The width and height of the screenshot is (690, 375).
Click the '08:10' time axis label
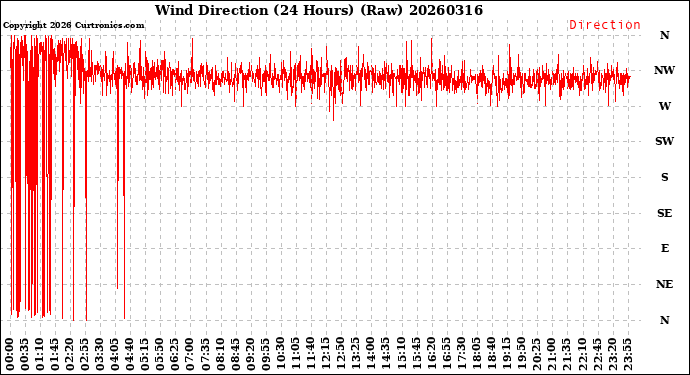(220, 354)
